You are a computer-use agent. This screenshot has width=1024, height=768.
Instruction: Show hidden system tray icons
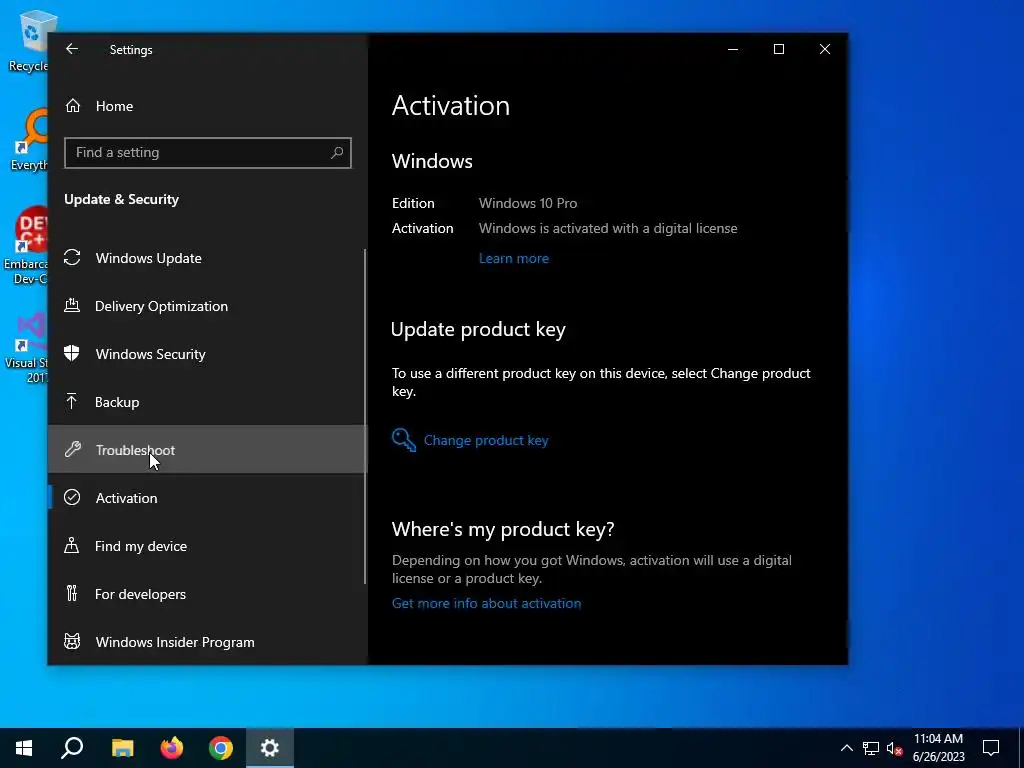(x=846, y=748)
